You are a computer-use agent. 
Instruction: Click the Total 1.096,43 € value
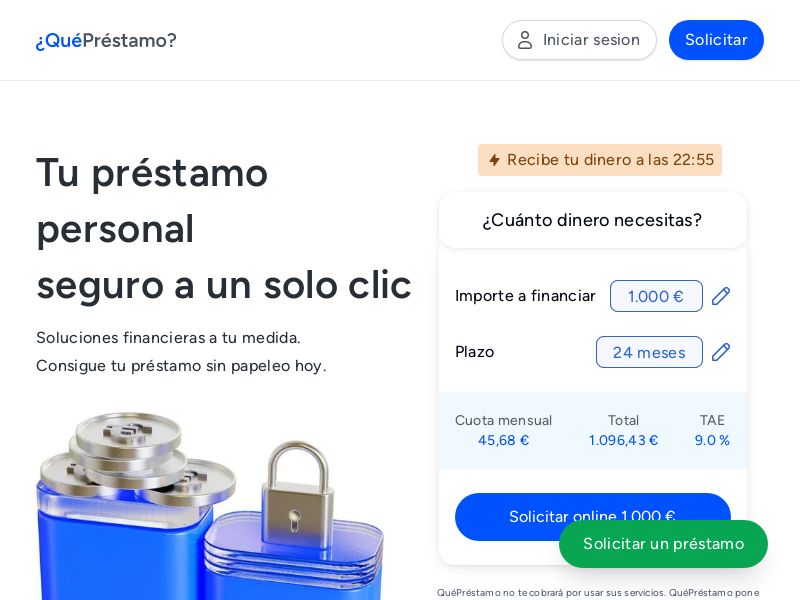(623, 440)
